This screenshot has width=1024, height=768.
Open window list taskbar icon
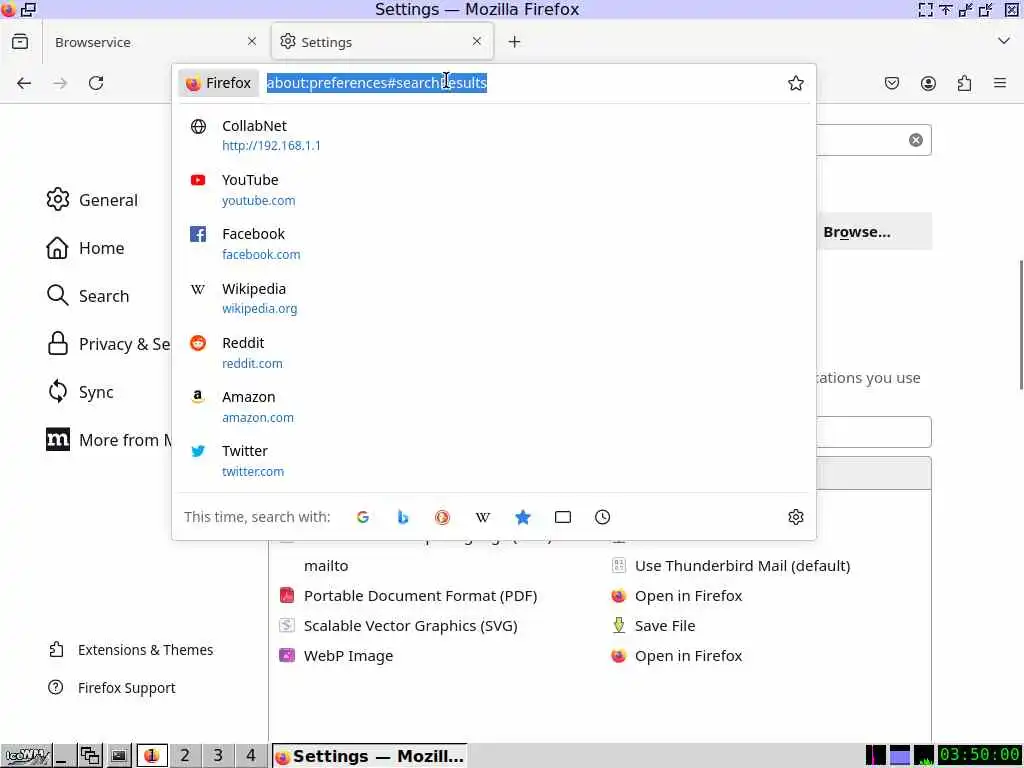tap(89, 756)
